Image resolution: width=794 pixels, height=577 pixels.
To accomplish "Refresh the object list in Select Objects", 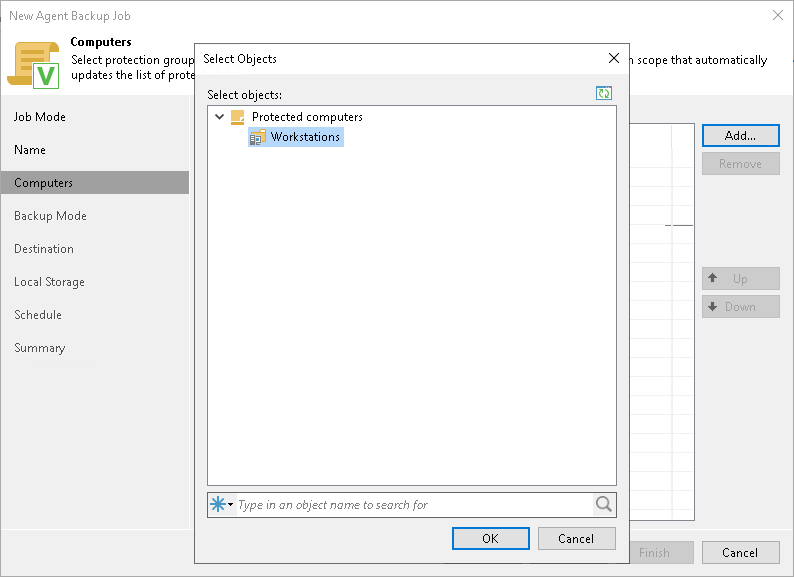I will point(604,93).
